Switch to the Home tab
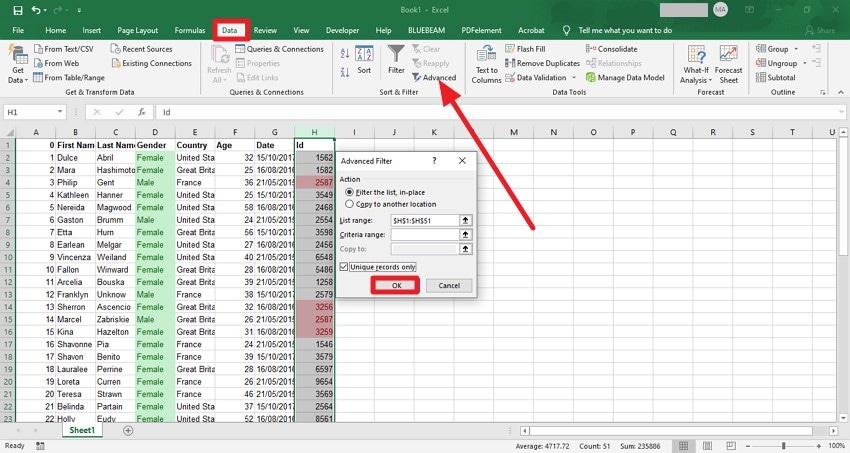The height and width of the screenshot is (453, 850). [55, 30]
